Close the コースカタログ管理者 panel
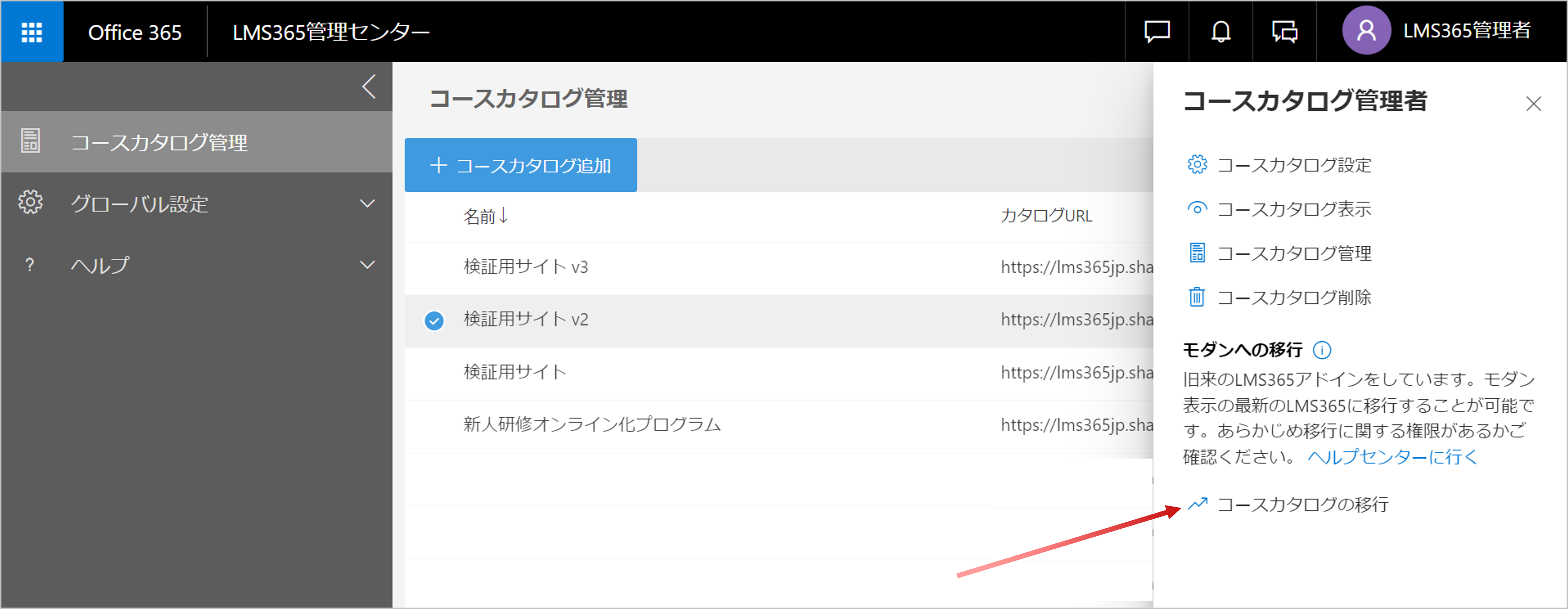Screen dimensions: 1568x609 coord(1533,104)
